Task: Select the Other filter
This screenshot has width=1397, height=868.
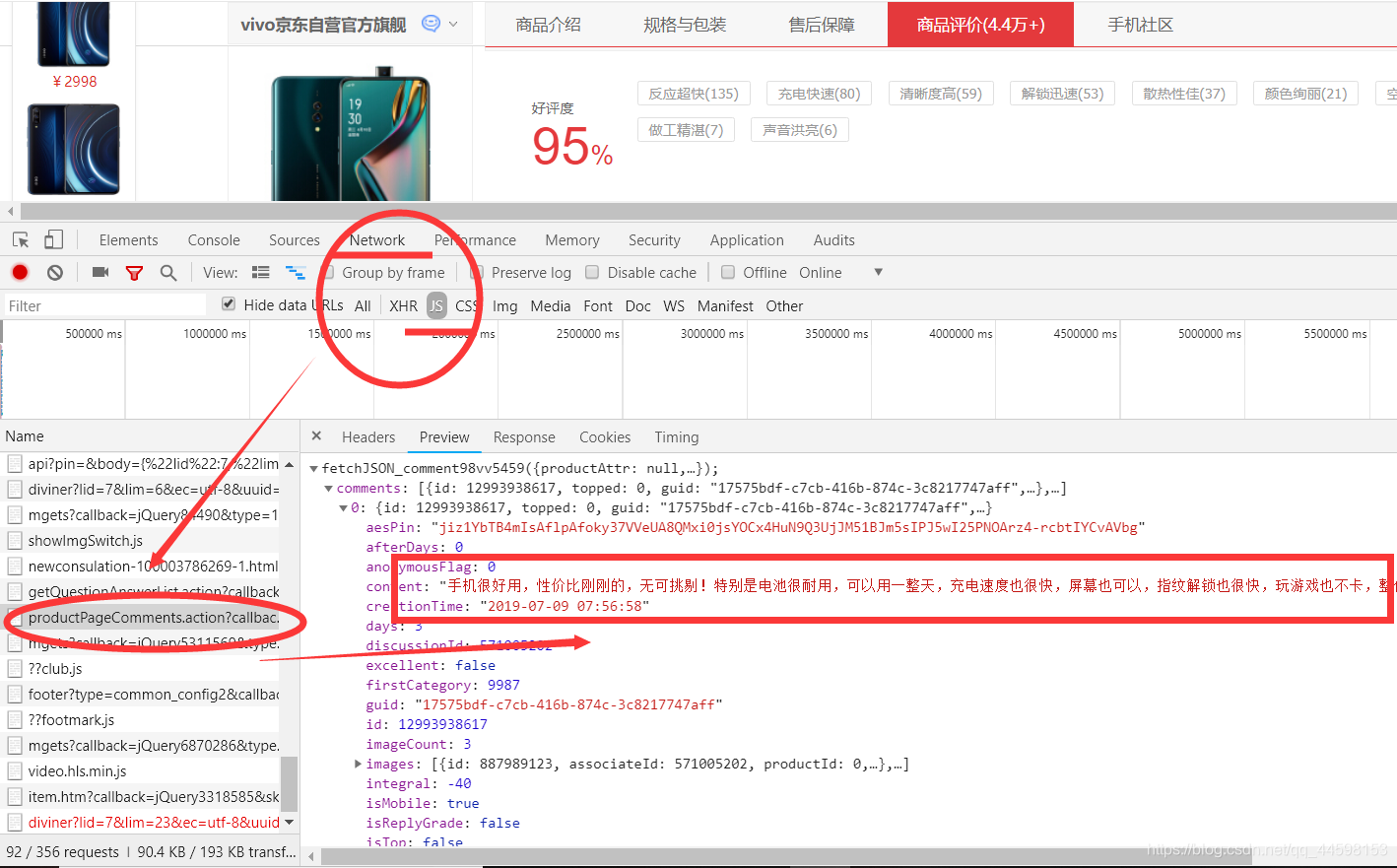Action: pos(784,306)
